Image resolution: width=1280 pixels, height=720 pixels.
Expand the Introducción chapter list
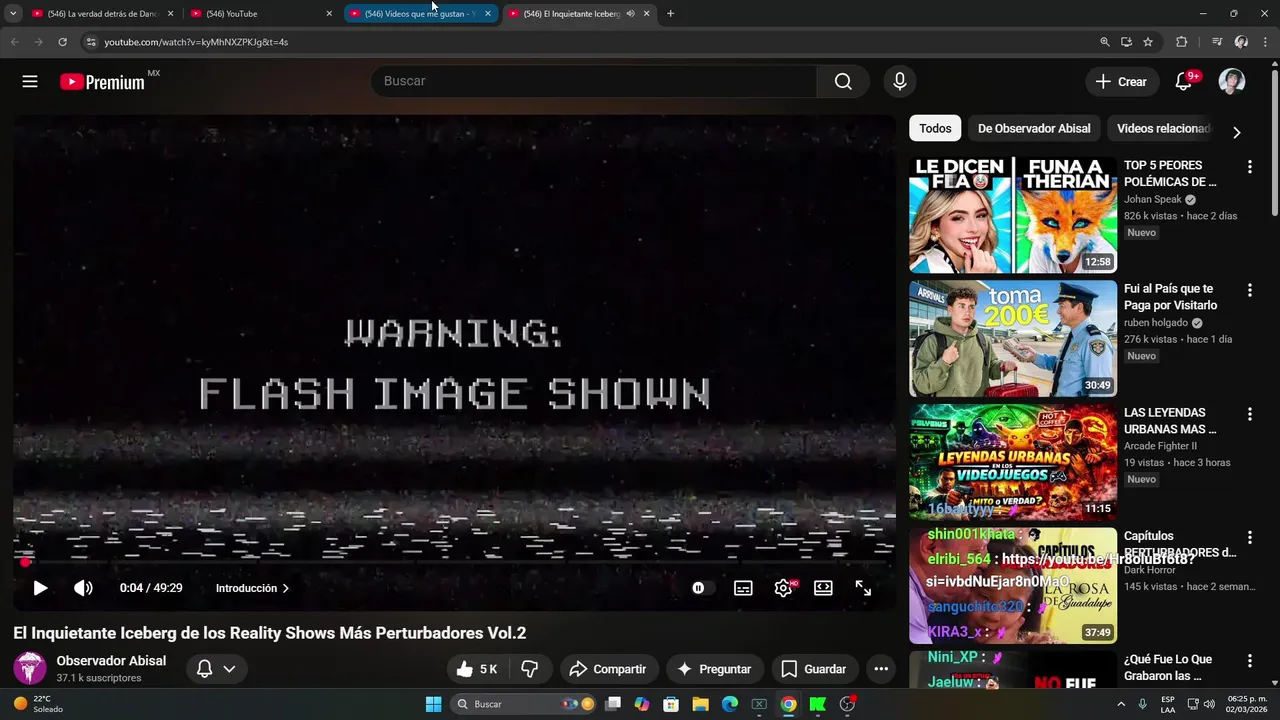point(252,588)
